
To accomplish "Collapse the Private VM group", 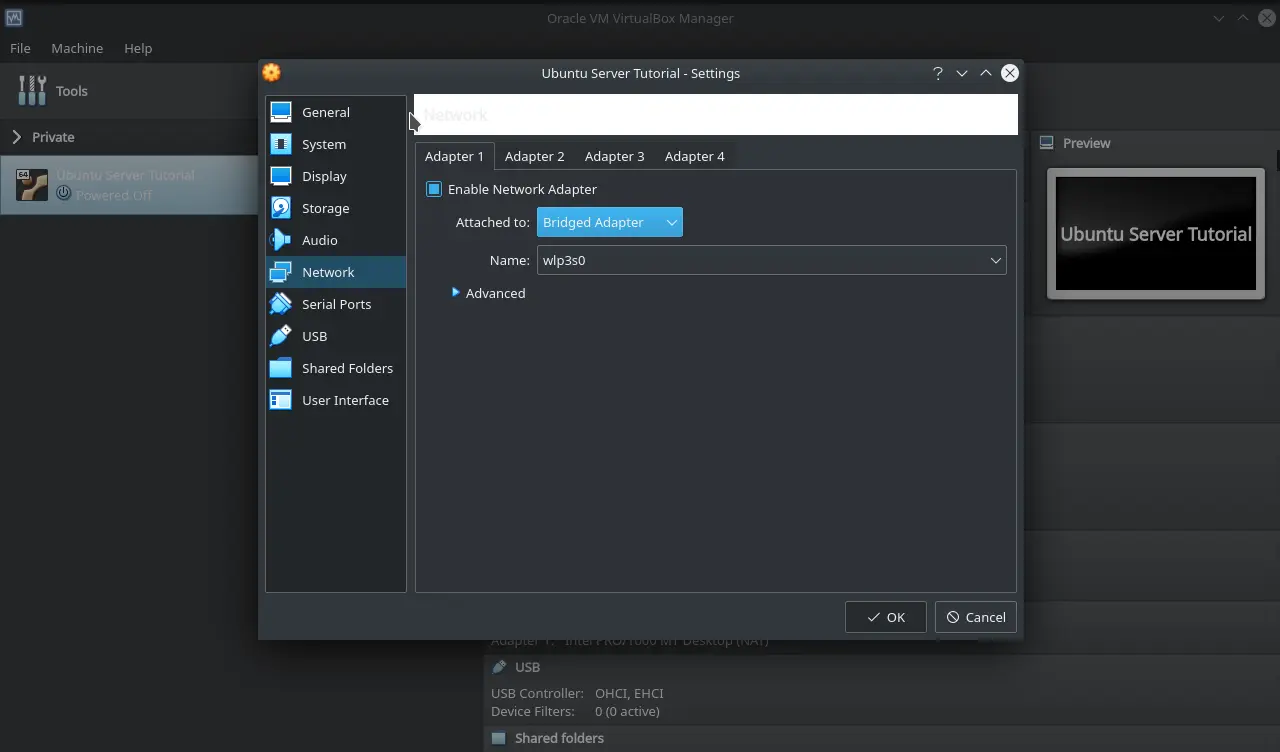I will pyautogui.click(x=18, y=137).
